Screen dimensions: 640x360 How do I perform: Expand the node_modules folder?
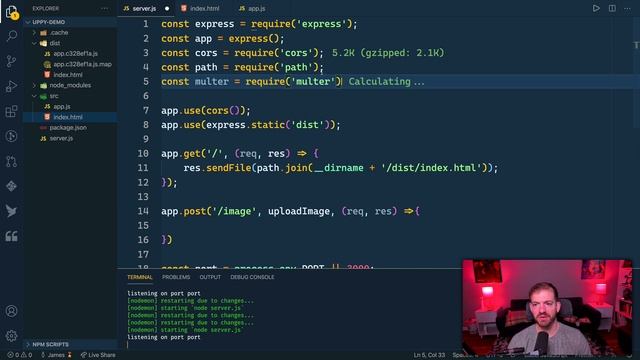pyautogui.click(x=69, y=85)
